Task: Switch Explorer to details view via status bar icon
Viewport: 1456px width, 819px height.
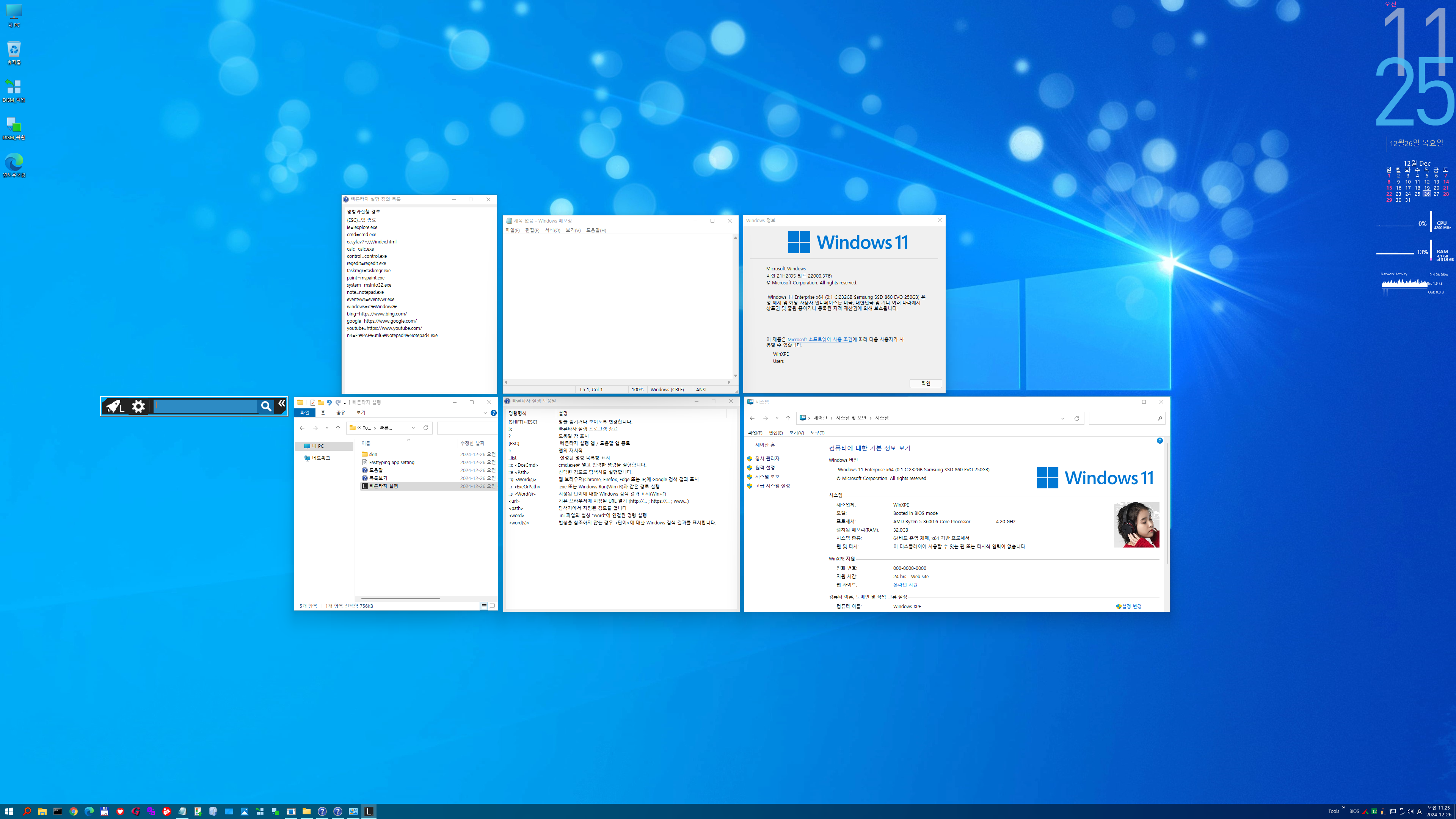Action: click(484, 606)
